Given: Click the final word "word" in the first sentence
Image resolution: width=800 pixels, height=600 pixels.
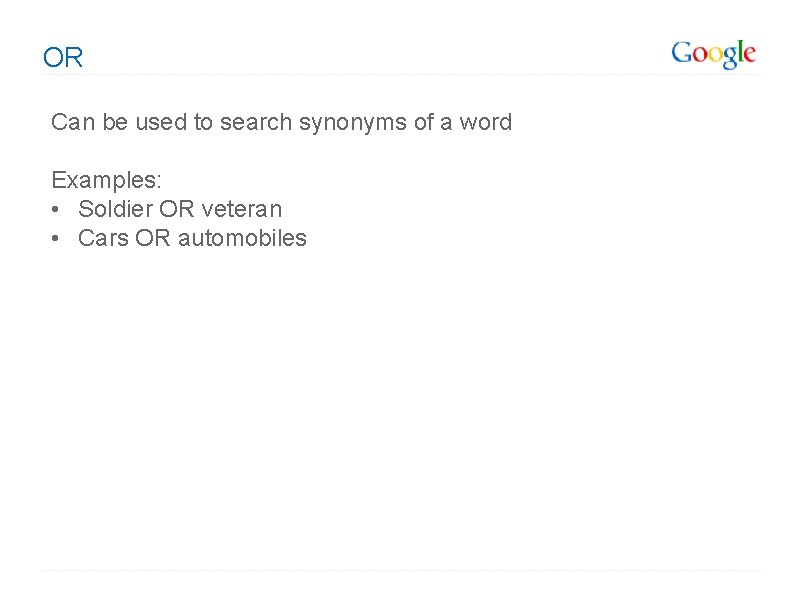Looking at the screenshot, I should coord(486,122).
